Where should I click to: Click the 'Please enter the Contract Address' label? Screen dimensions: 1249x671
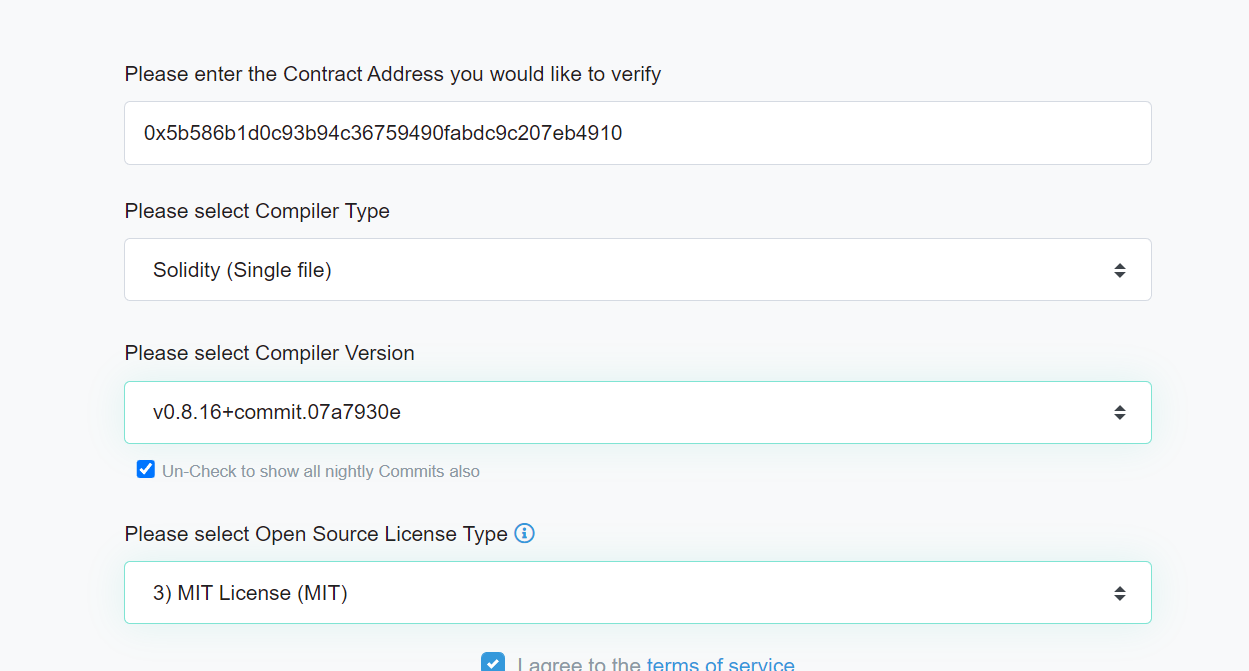[393, 74]
